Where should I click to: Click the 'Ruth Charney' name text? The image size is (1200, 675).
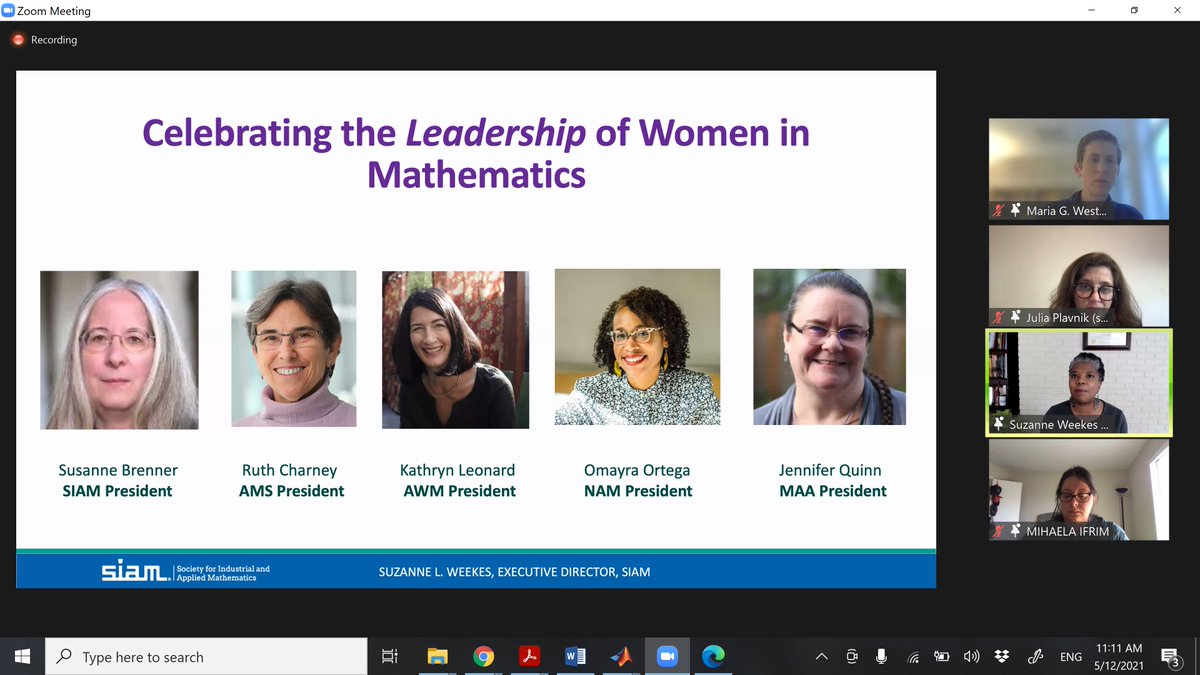tap(290, 470)
